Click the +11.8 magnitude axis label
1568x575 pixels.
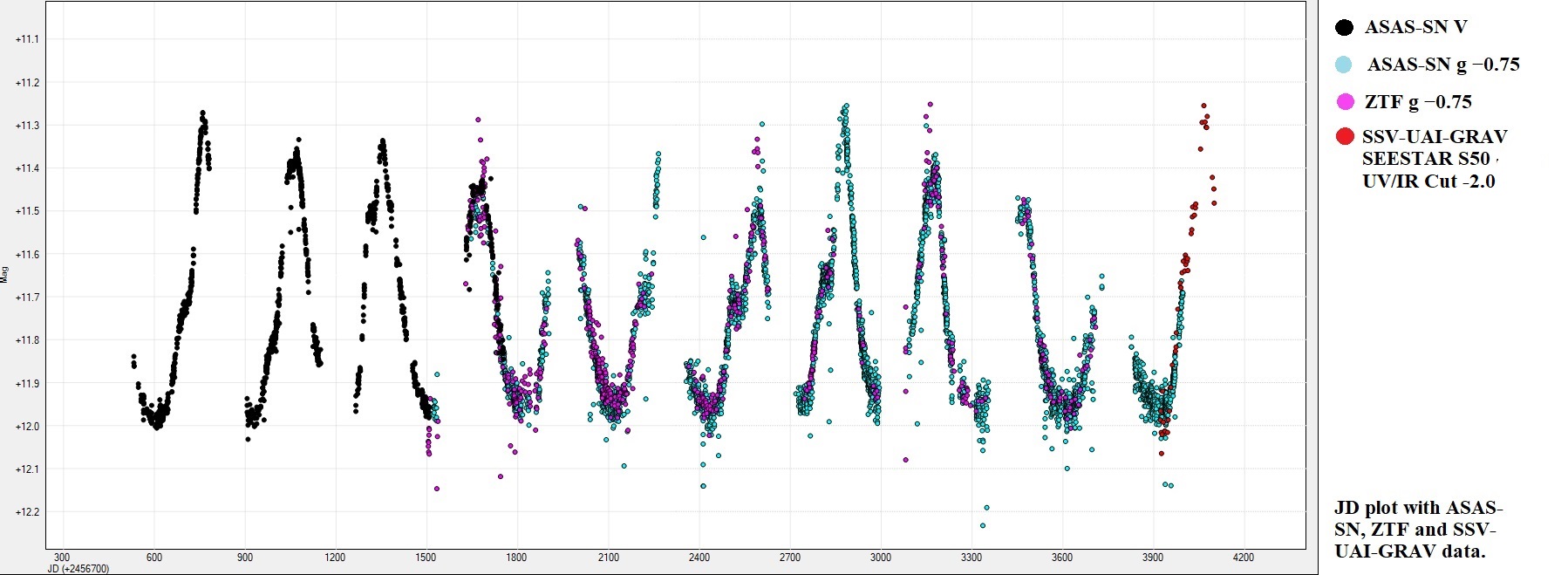(x=27, y=340)
